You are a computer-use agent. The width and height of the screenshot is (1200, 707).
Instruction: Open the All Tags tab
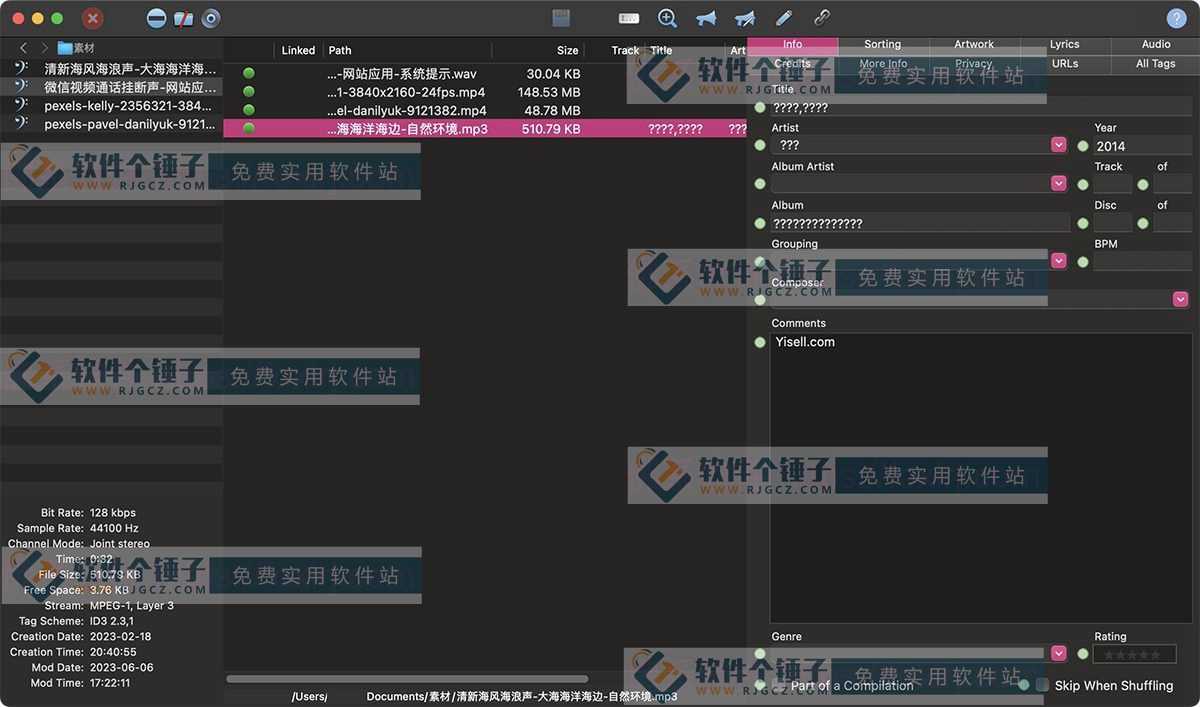pos(1156,63)
